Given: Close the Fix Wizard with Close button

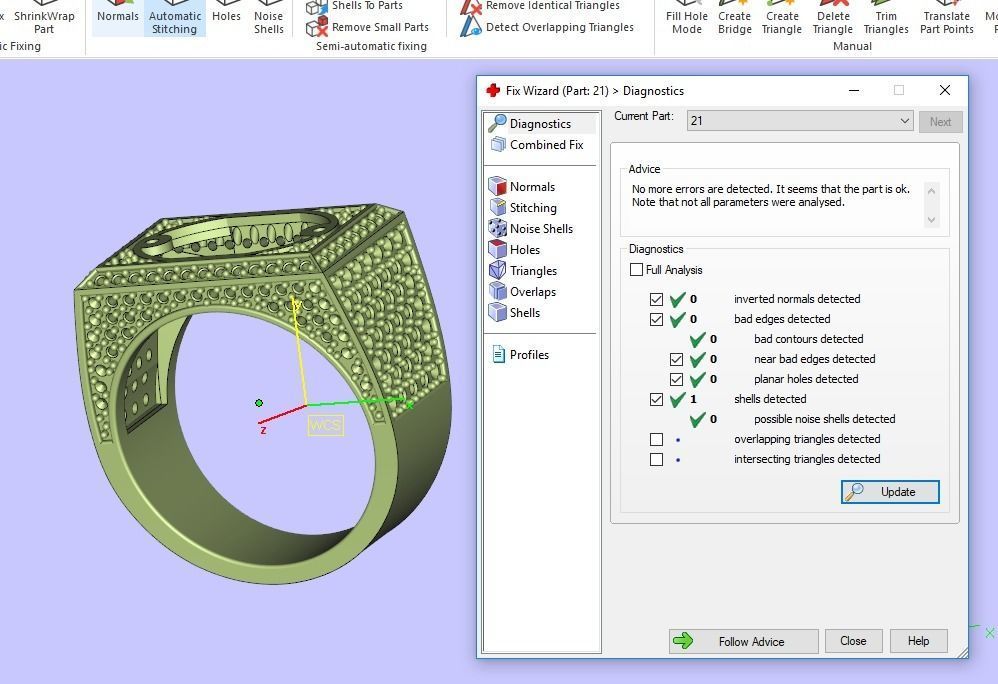Looking at the screenshot, I should click(x=853, y=641).
